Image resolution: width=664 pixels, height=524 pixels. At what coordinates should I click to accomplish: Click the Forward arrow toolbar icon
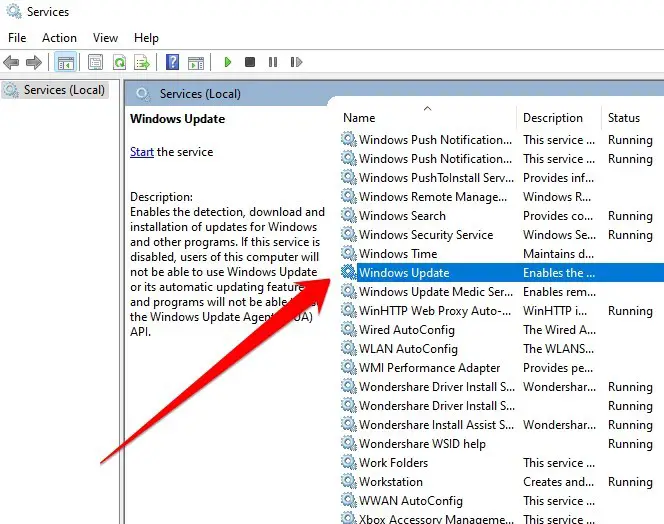(34, 63)
